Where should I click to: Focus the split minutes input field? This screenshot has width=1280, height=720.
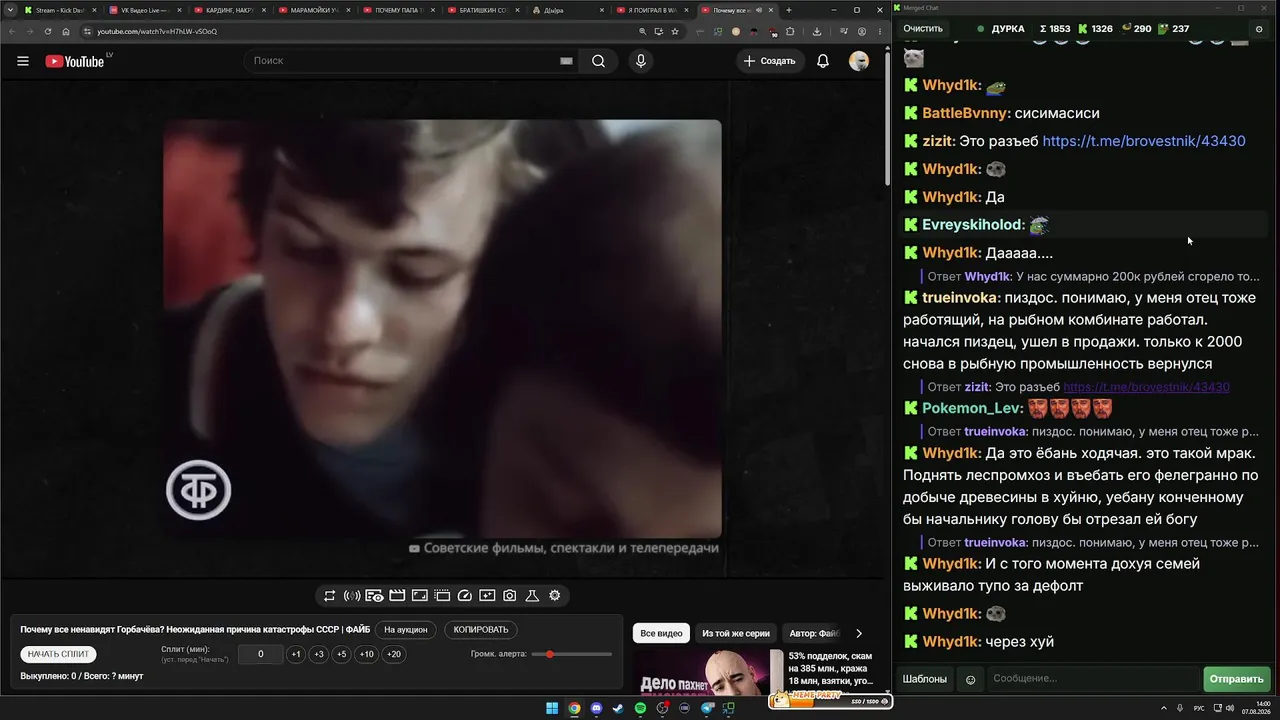point(261,654)
